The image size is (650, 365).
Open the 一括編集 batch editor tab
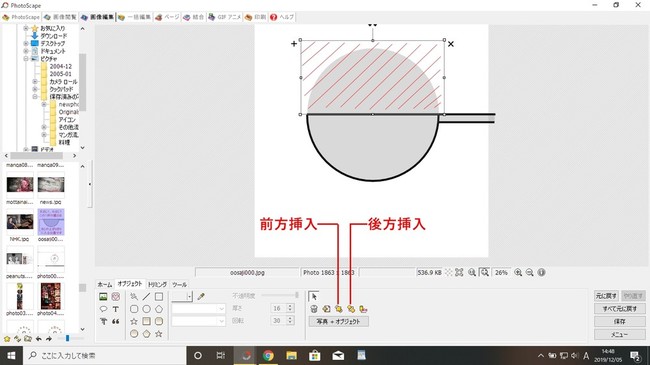[x=135, y=17]
